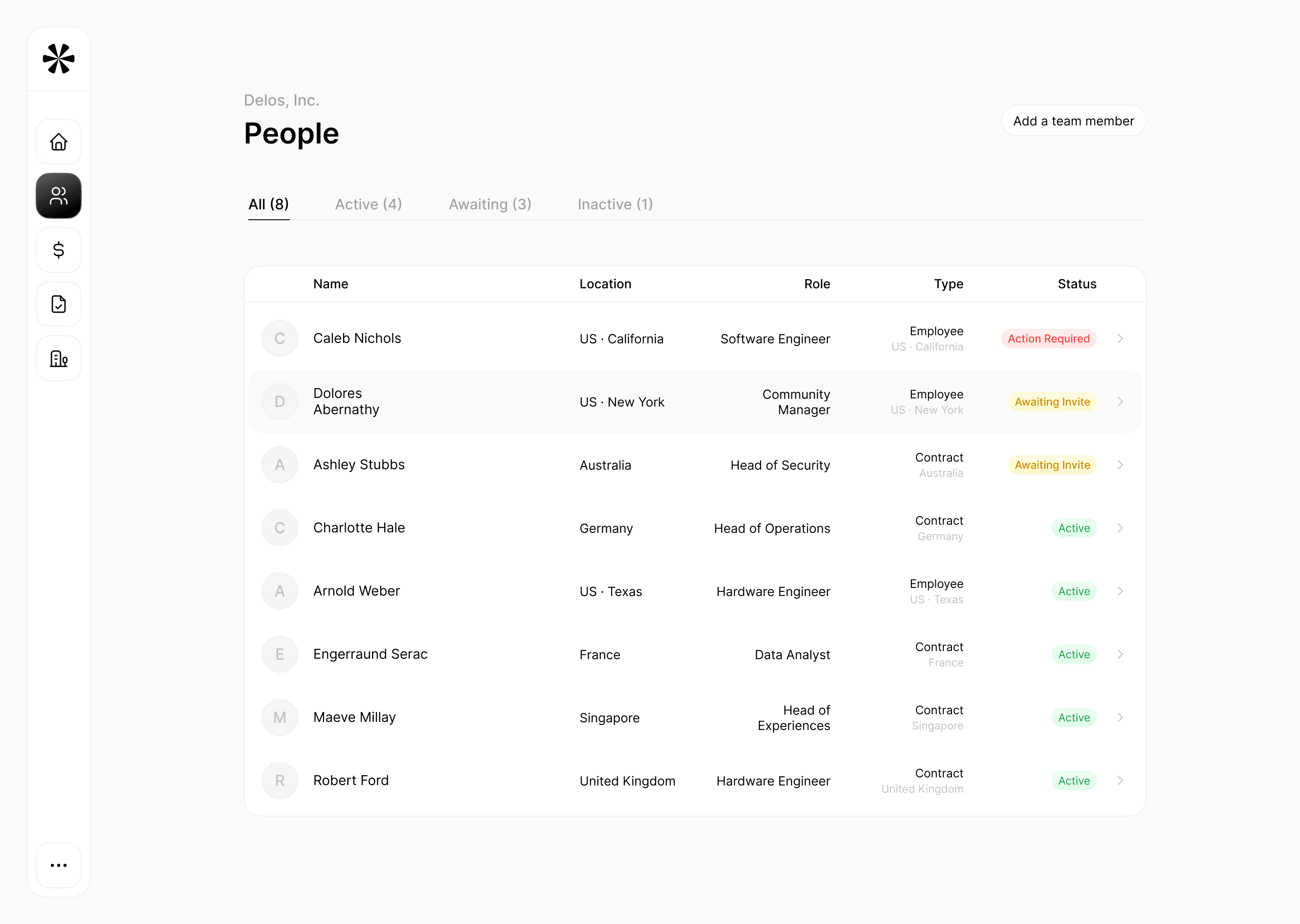Switch to the Inactive (1) tab

coord(615,204)
